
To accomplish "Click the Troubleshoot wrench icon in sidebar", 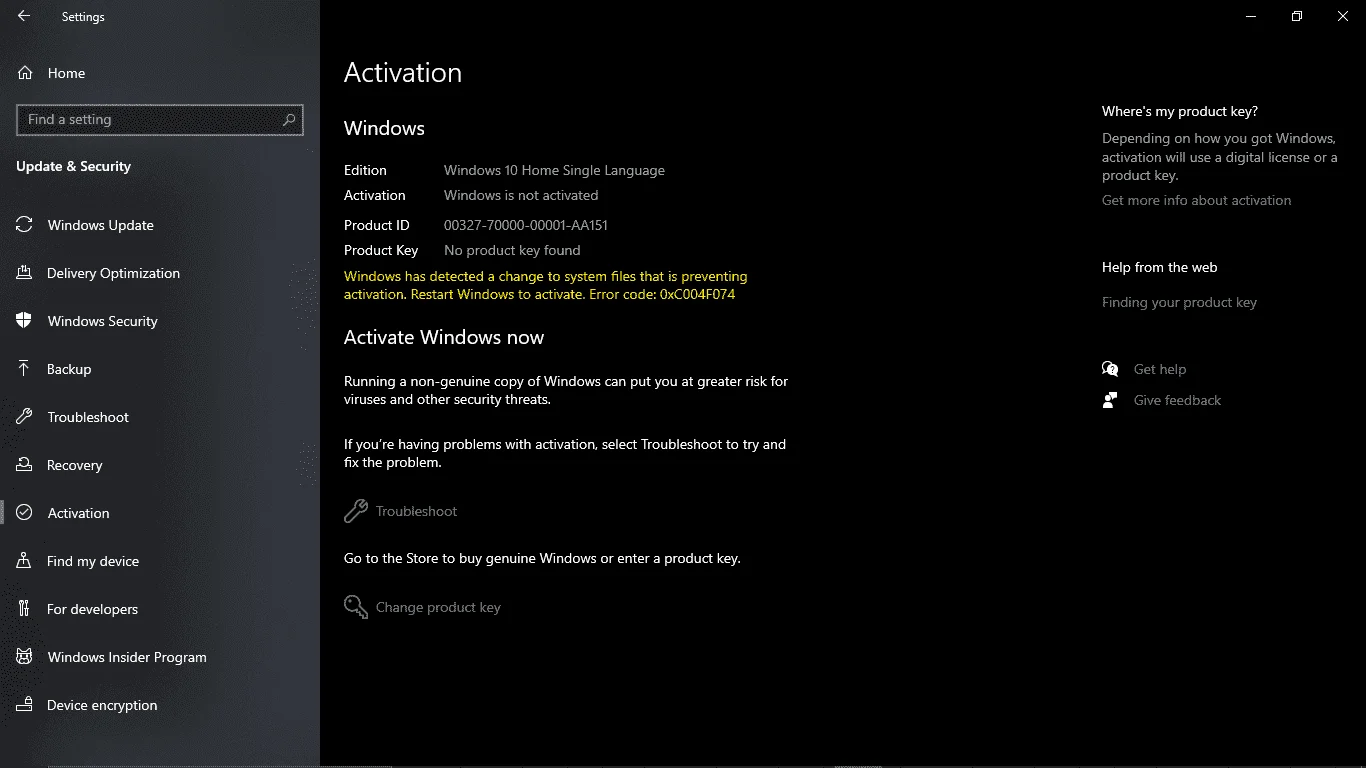I will coord(25,417).
